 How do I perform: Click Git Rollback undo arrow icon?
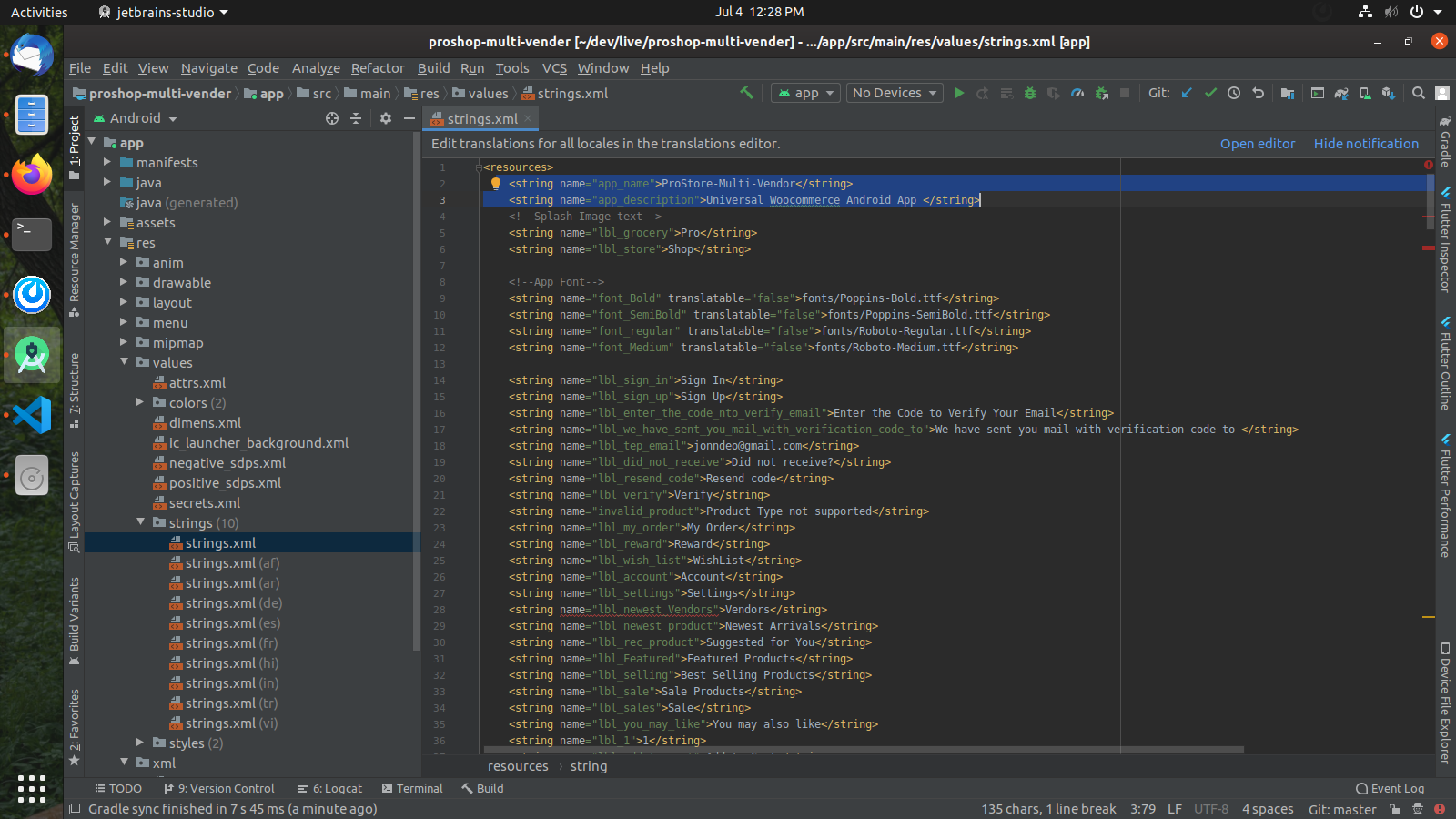pyautogui.click(x=1258, y=93)
